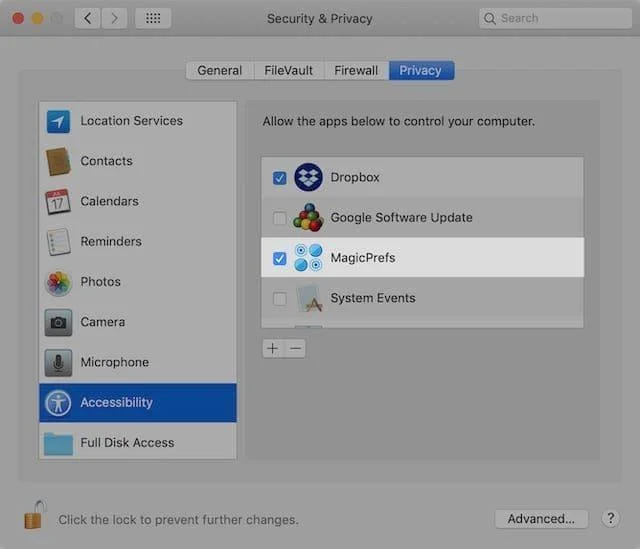Select the MagicPrefs name text
The height and width of the screenshot is (549, 640).
[363, 258]
